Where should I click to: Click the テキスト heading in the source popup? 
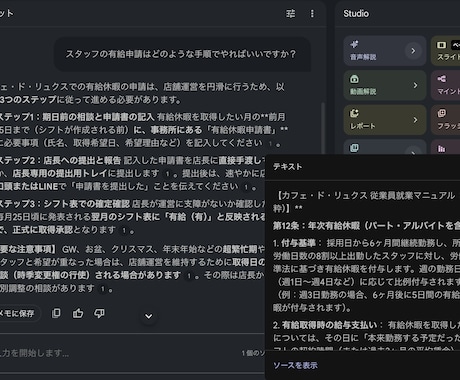(287, 167)
